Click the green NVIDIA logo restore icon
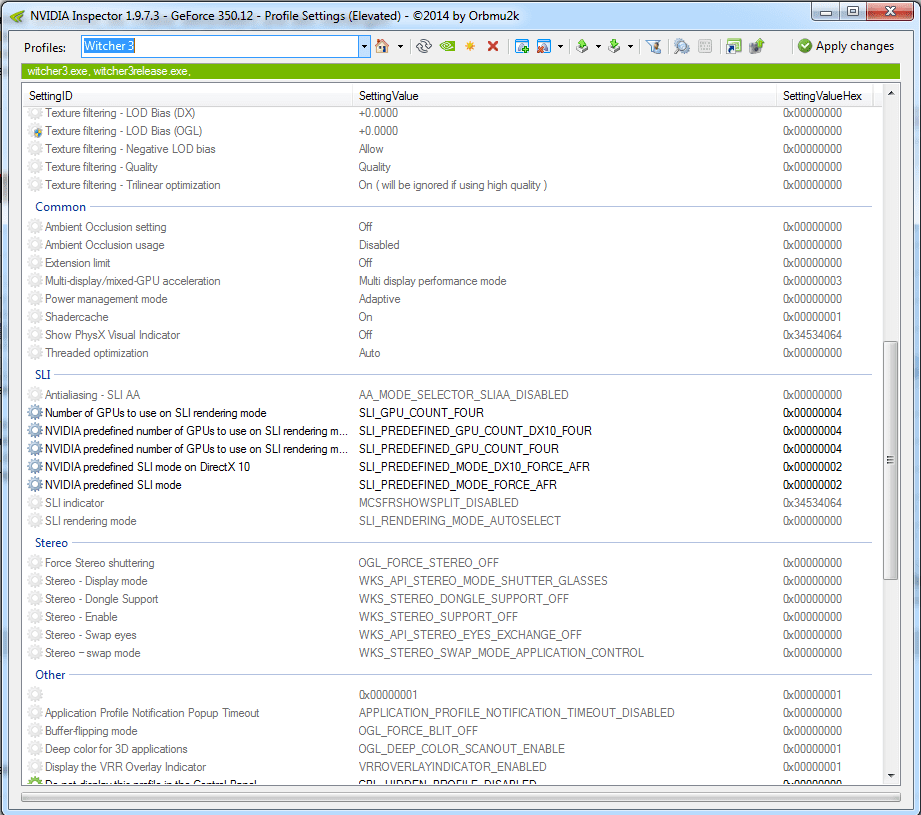The width and height of the screenshot is (921, 815). pos(448,46)
